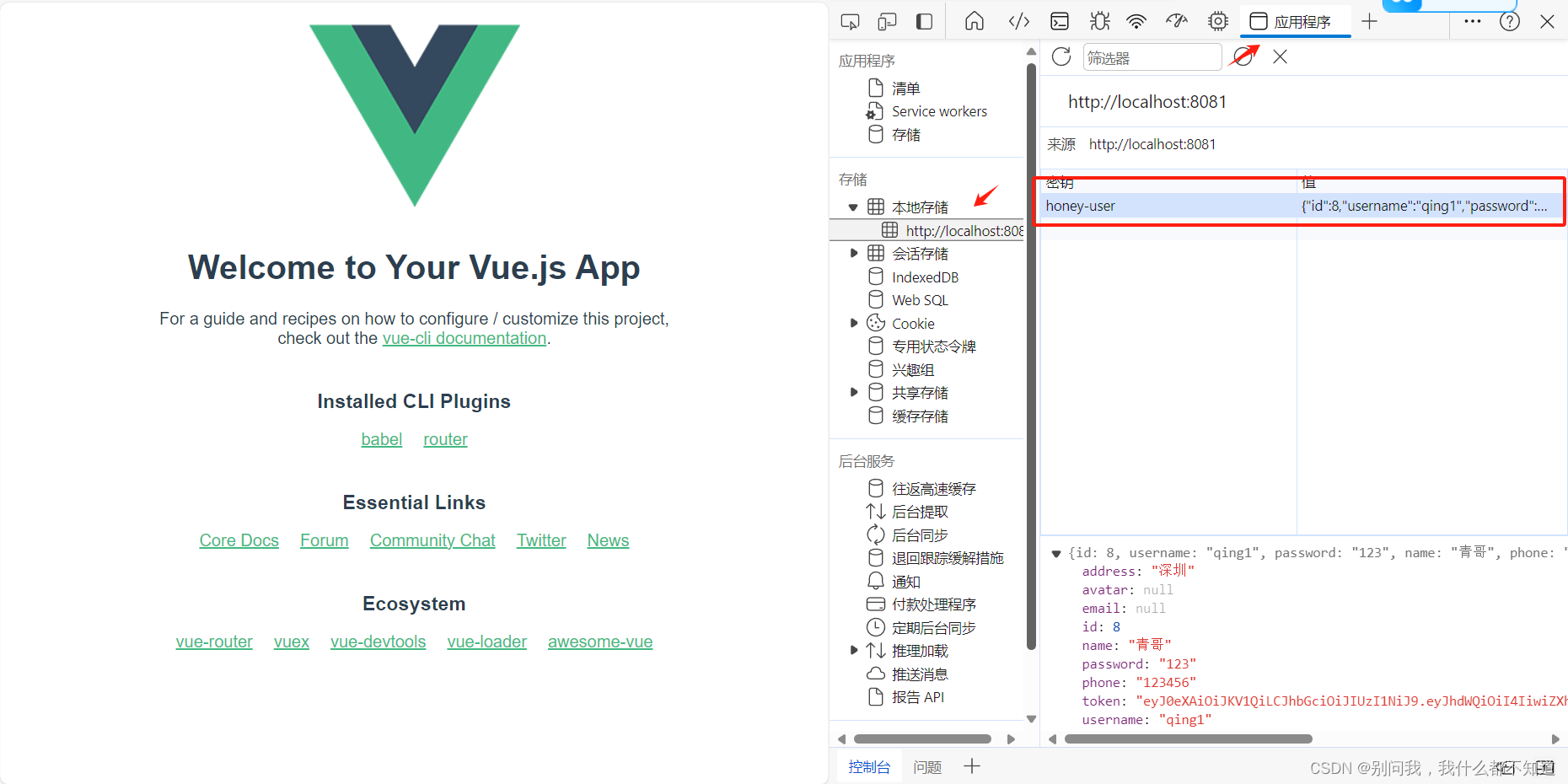Image resolution: width=1568 pixels, height=784 pixels.
Task: Open 推送消息 item
Action: point(920,674)
